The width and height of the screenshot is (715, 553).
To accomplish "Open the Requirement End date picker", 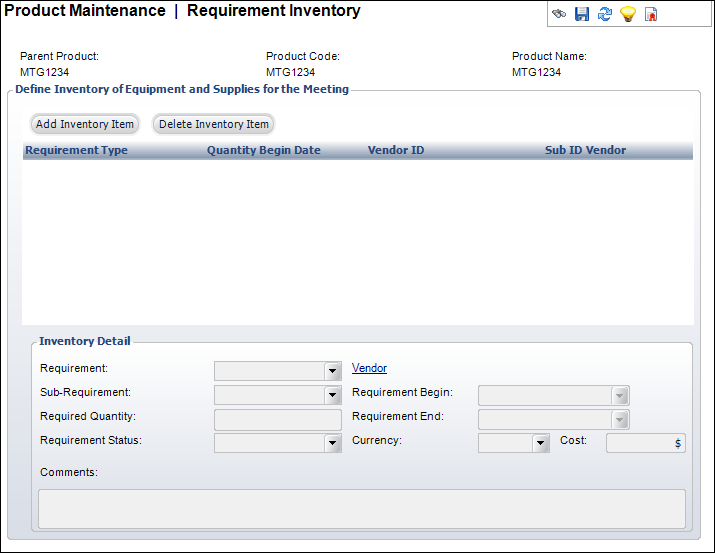I will tap(620, 419).
